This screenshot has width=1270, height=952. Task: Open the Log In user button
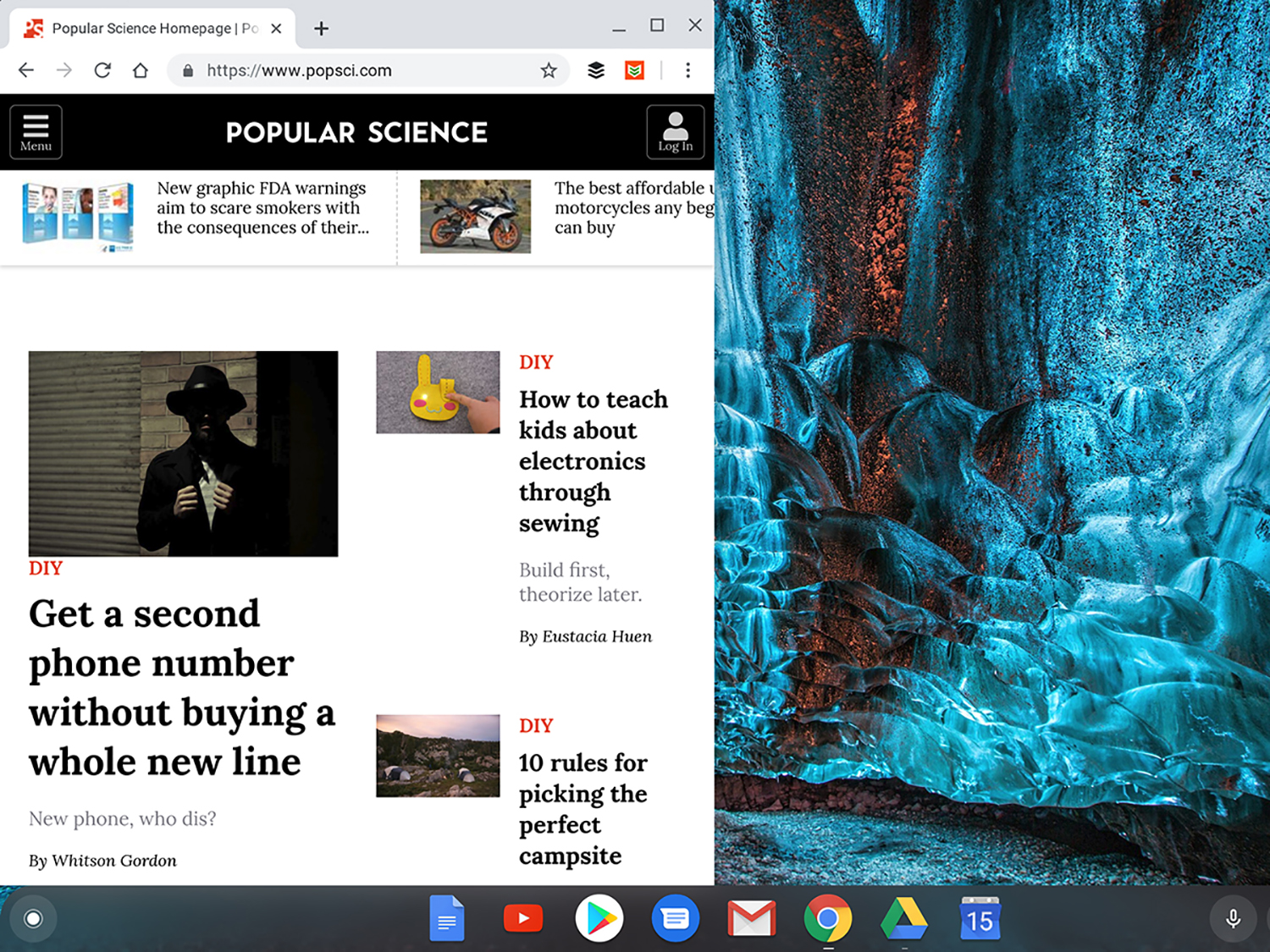click(x=675, y=132)
